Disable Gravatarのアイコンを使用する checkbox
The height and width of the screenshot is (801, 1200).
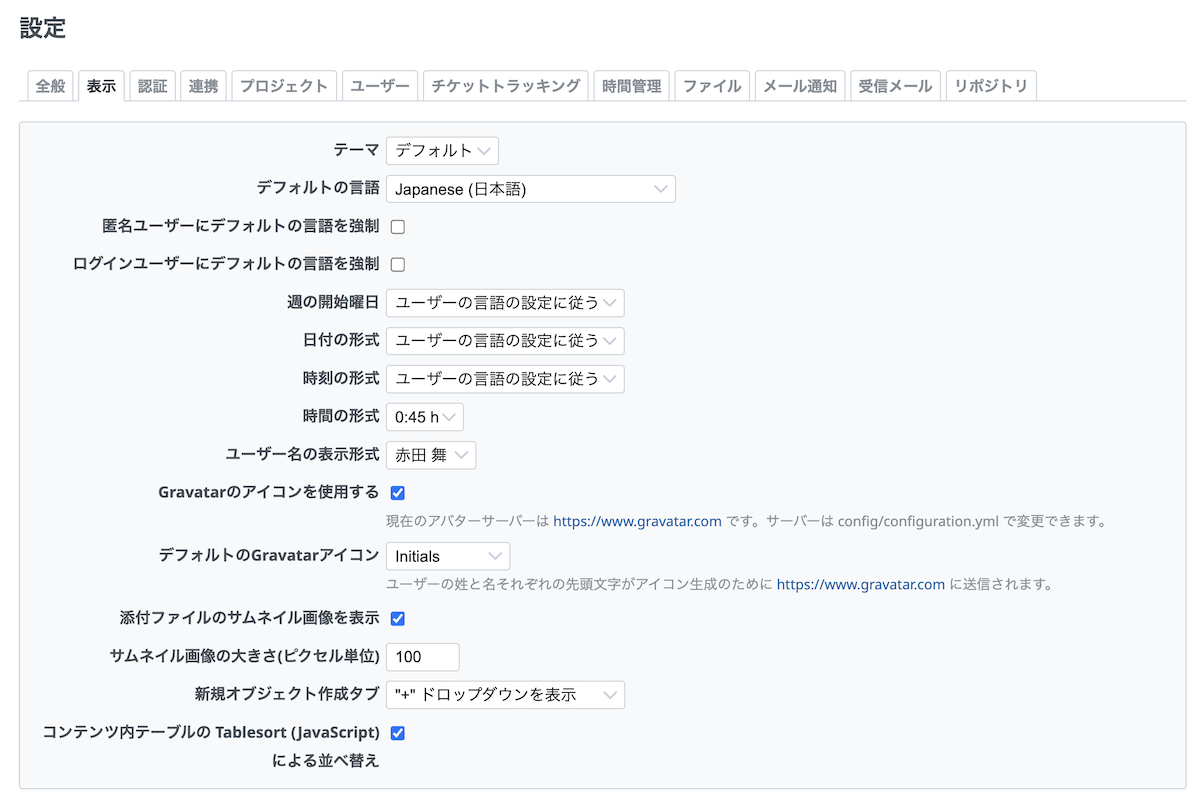[x=397, y=493]
